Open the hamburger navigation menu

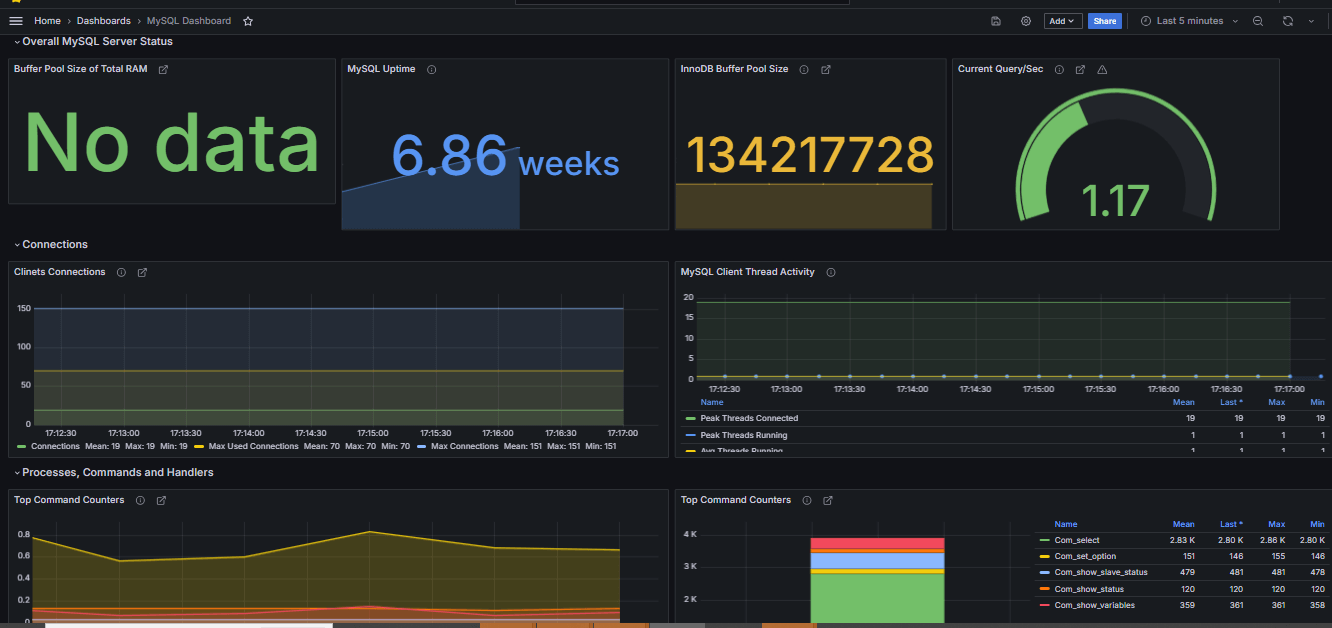pyautogui.click(x=16, y=21)
